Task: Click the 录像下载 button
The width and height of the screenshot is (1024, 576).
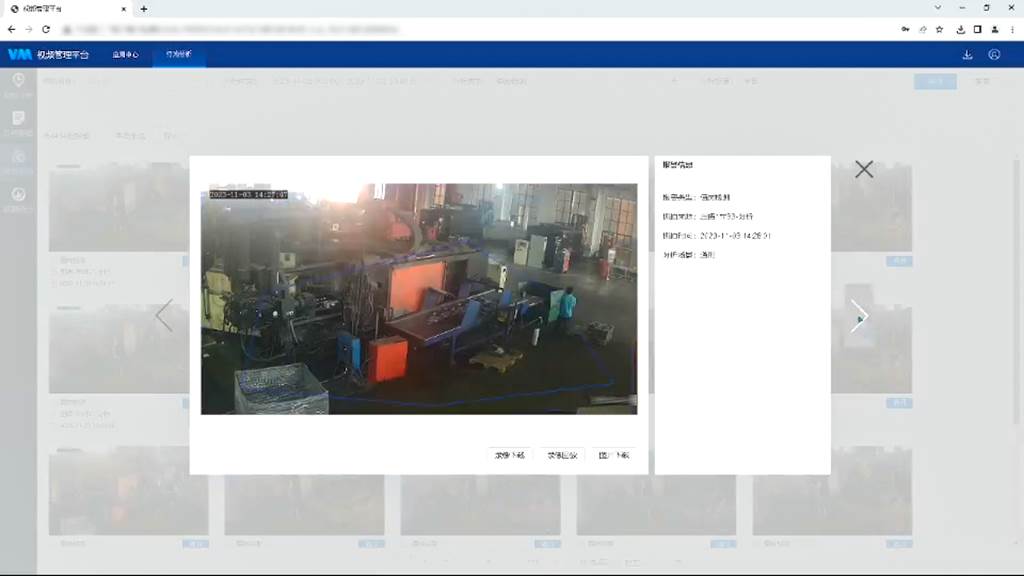Action: [x=510, y=455]
